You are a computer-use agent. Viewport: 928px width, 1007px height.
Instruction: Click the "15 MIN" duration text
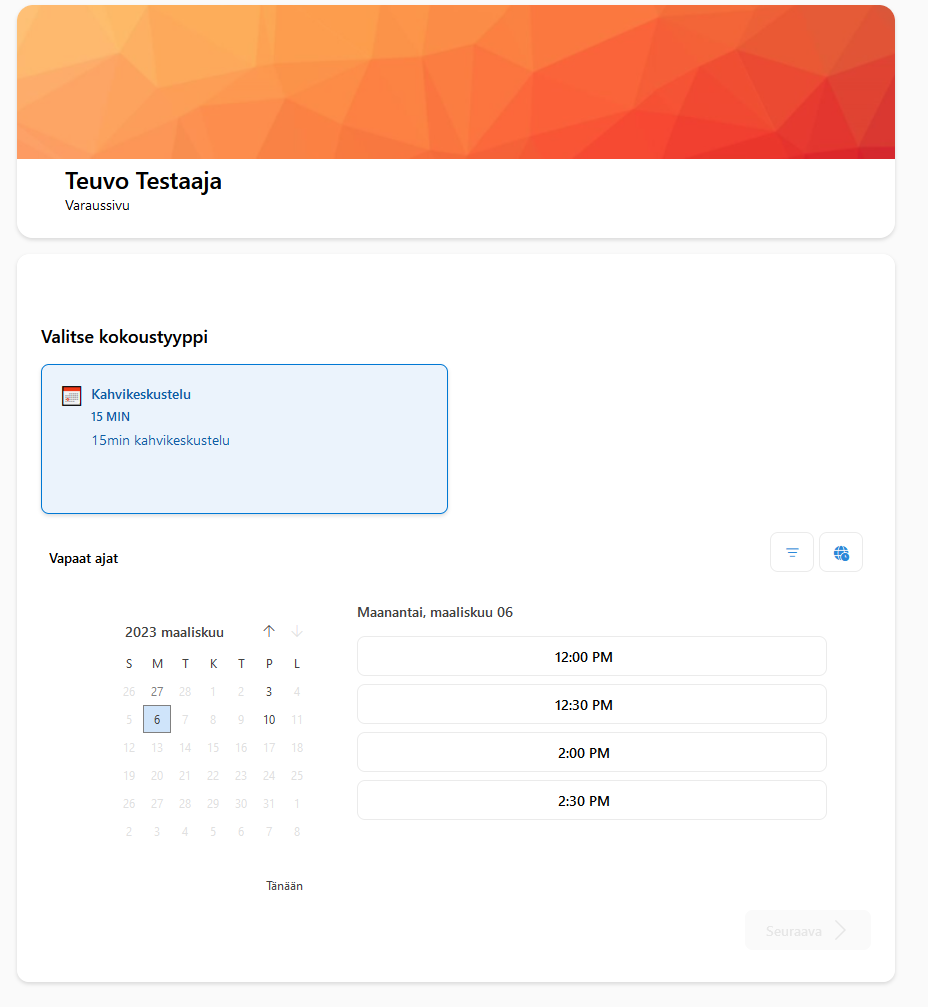tap(110, 417)
